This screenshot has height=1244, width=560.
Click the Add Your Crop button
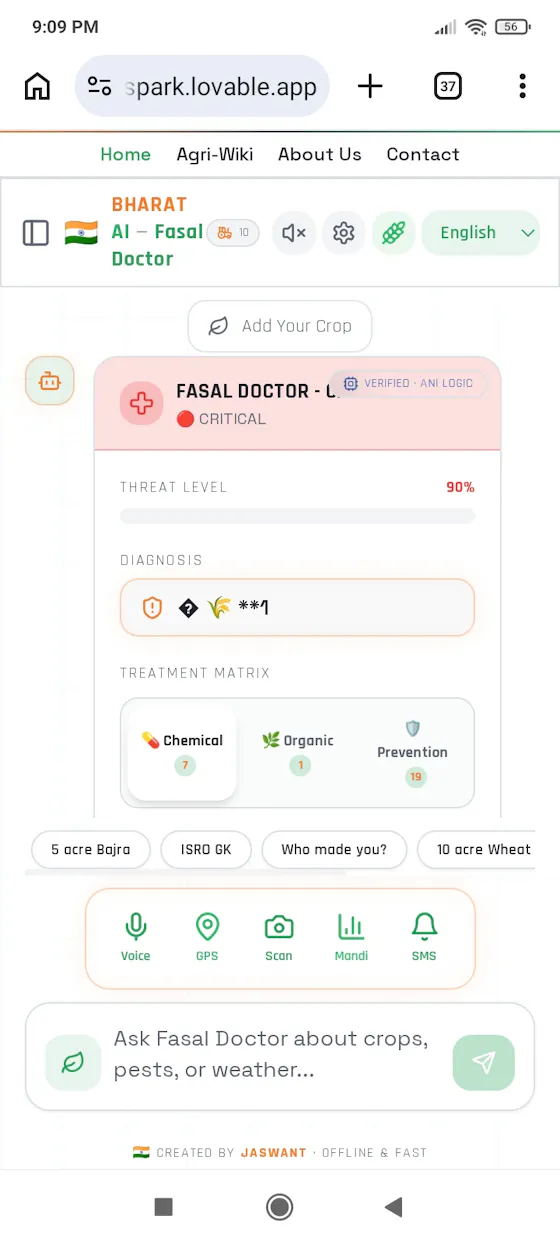click(280, 326)
